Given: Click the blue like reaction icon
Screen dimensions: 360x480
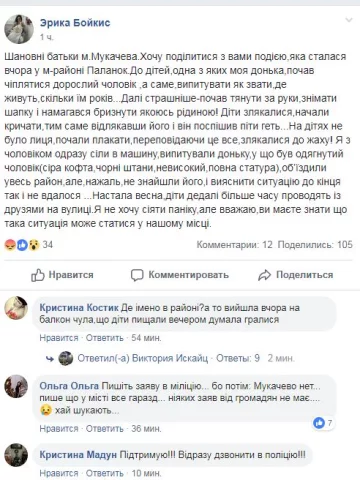Looking at the screenshot, I should pyautogui.click(x=22, y=245).
